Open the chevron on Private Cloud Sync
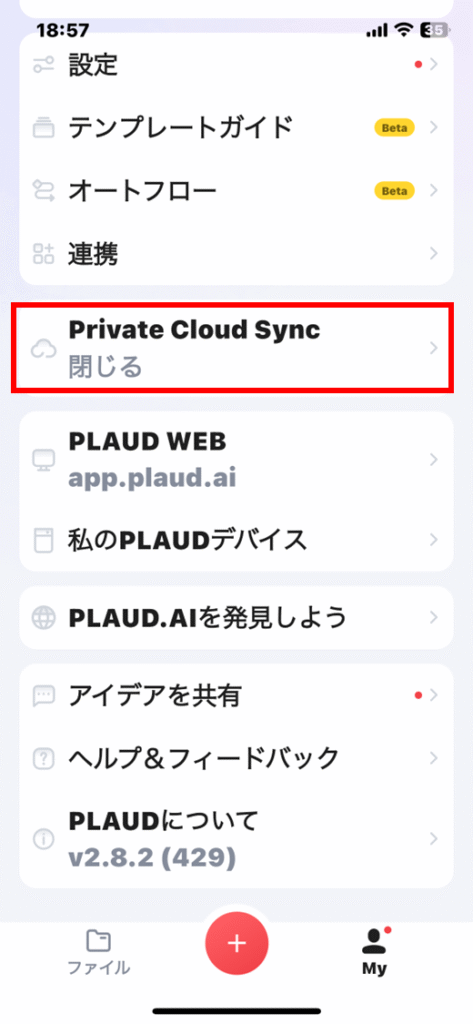The image size is (473, 1024). [x=433, y=348]
